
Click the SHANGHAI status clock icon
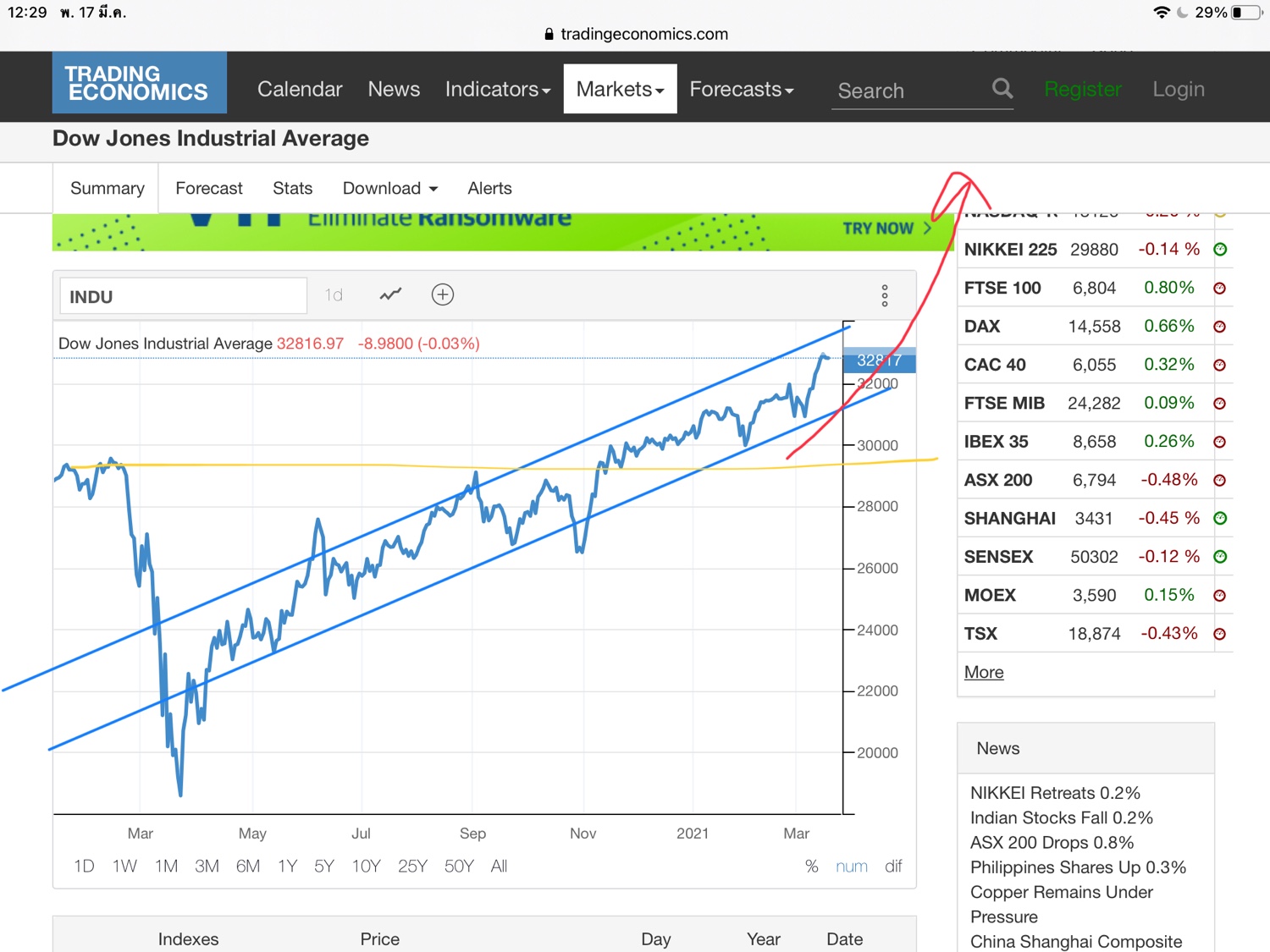[x=1220, y=519]
